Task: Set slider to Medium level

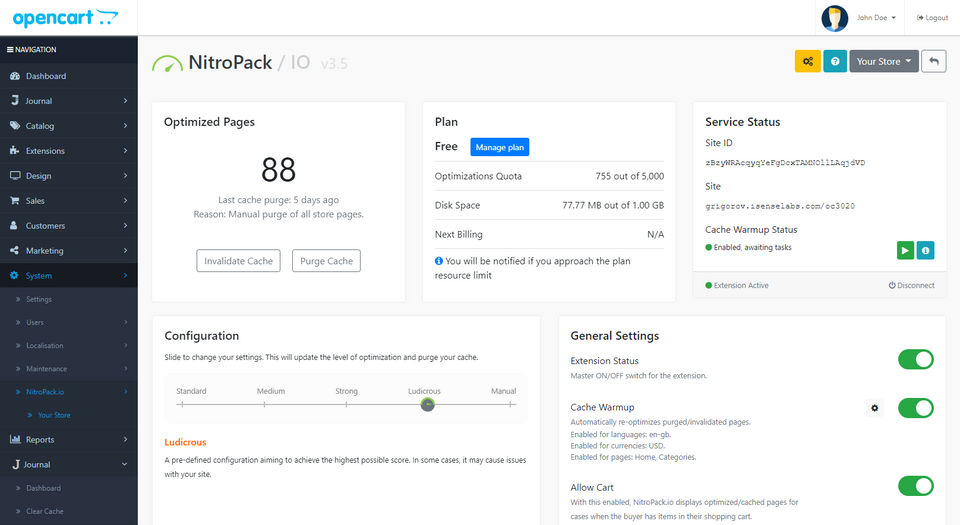Action: click(x=264, y=404)
